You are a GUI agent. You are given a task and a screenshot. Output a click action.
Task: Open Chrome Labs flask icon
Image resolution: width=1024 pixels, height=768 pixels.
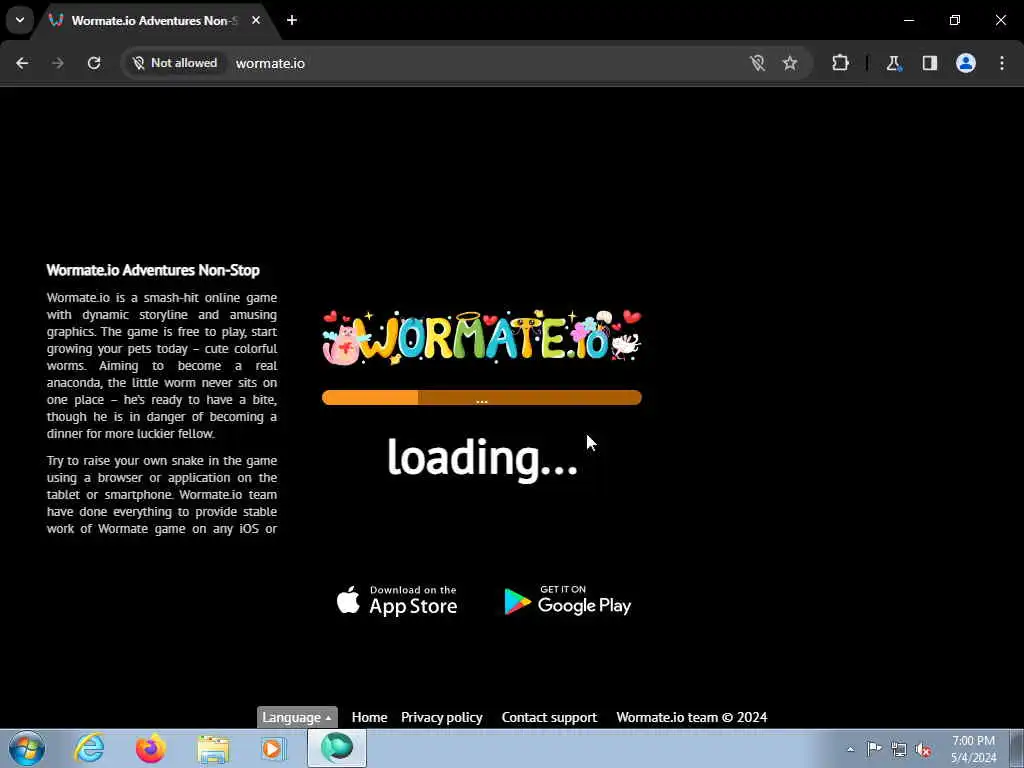(x=893, y=63)
